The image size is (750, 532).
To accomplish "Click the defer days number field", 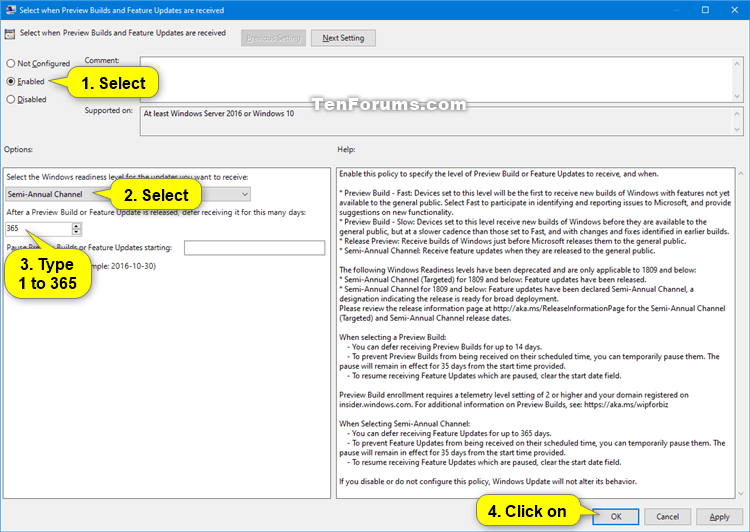I will click(38, 229).
